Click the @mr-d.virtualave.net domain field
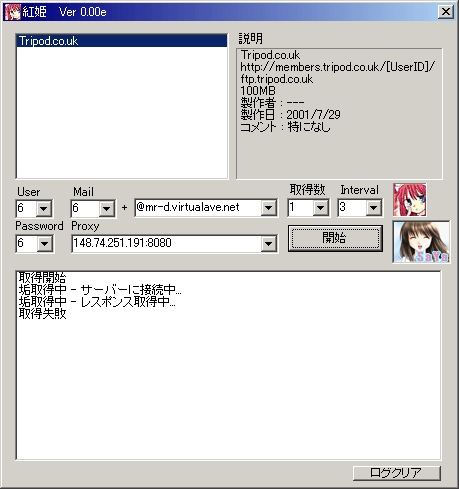The width and height of the screenshot is (459, 489). pyautogui.click(x=198, y=208)
